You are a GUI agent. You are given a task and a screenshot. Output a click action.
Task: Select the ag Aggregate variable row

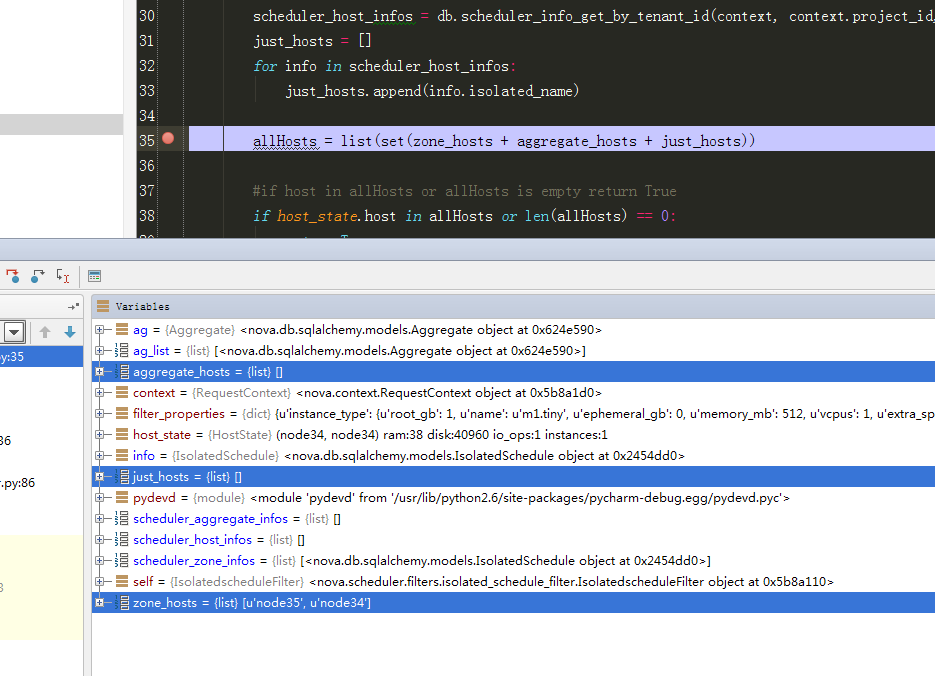click(x=513, y=330)
